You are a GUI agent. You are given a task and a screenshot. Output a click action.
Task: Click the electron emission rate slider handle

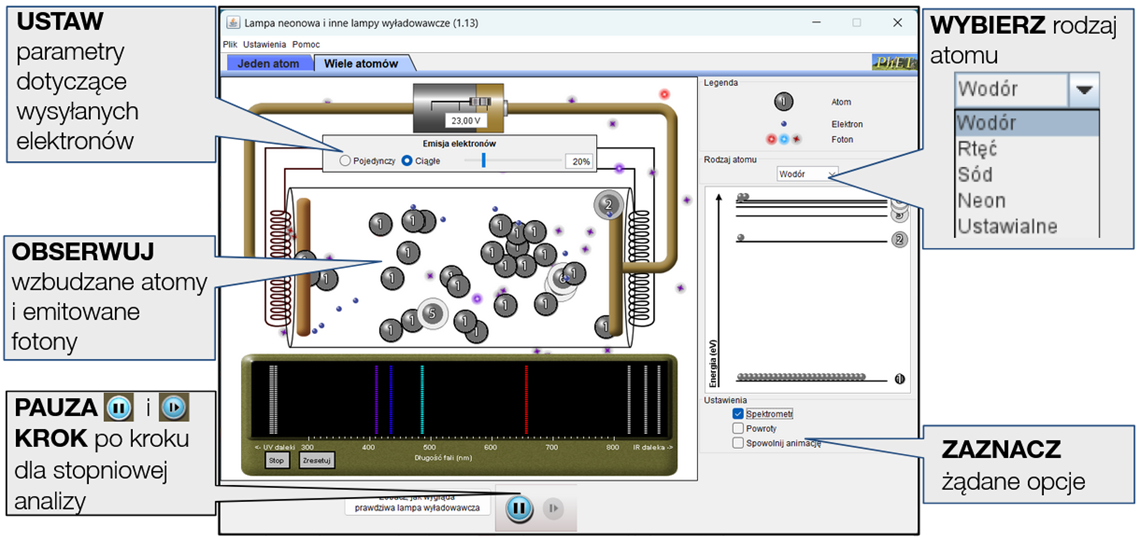(483, 161)
